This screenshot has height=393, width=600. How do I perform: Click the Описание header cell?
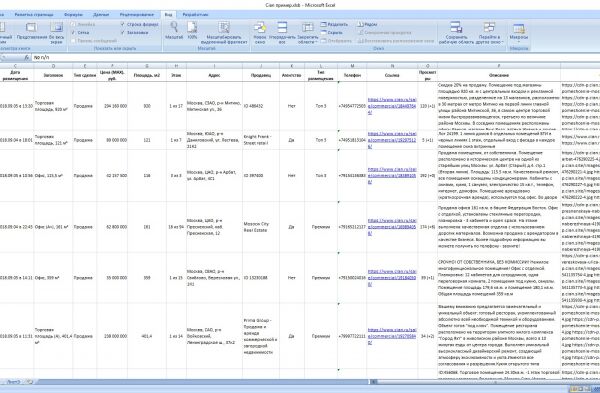click(499, 75)
